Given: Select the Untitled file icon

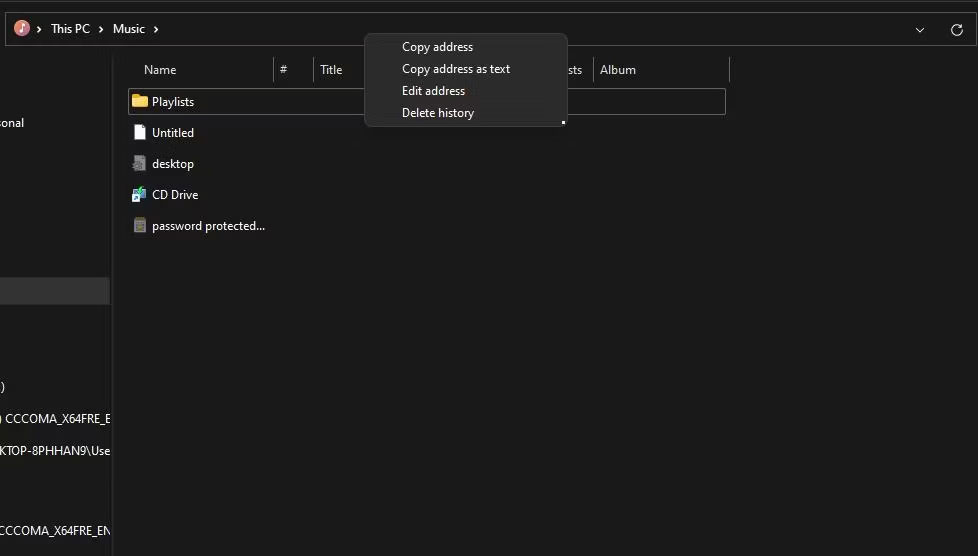Looking at the screenshot, I should [140, 132].
